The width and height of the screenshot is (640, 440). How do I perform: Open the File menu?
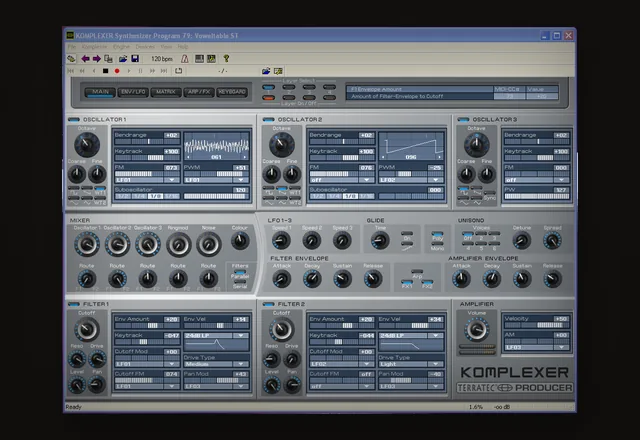[x=72, y=47]
